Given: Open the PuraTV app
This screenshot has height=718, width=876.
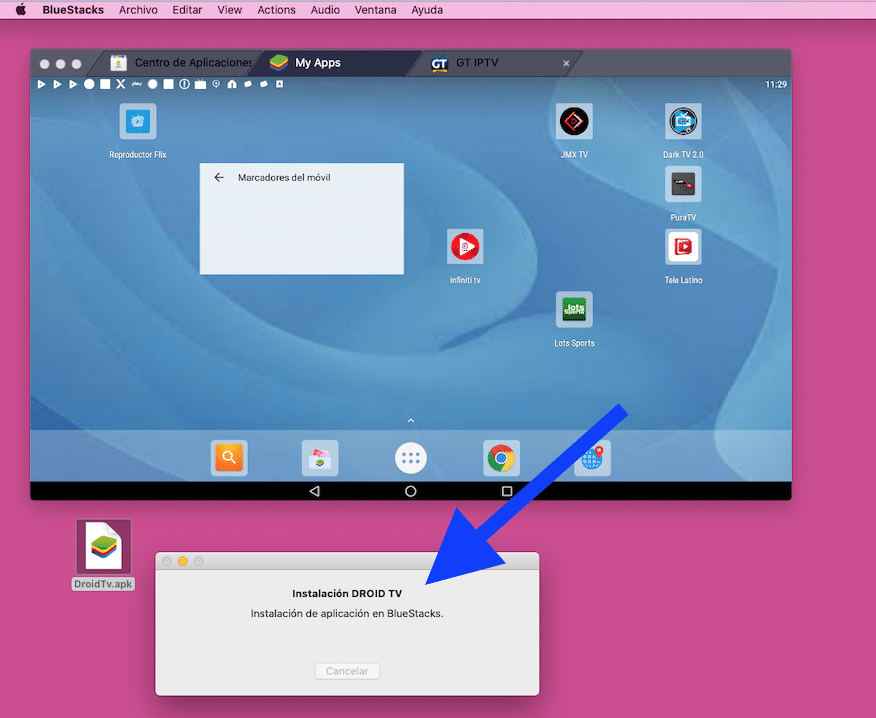Looking at the screenshot, I should (x=683, y=185).
